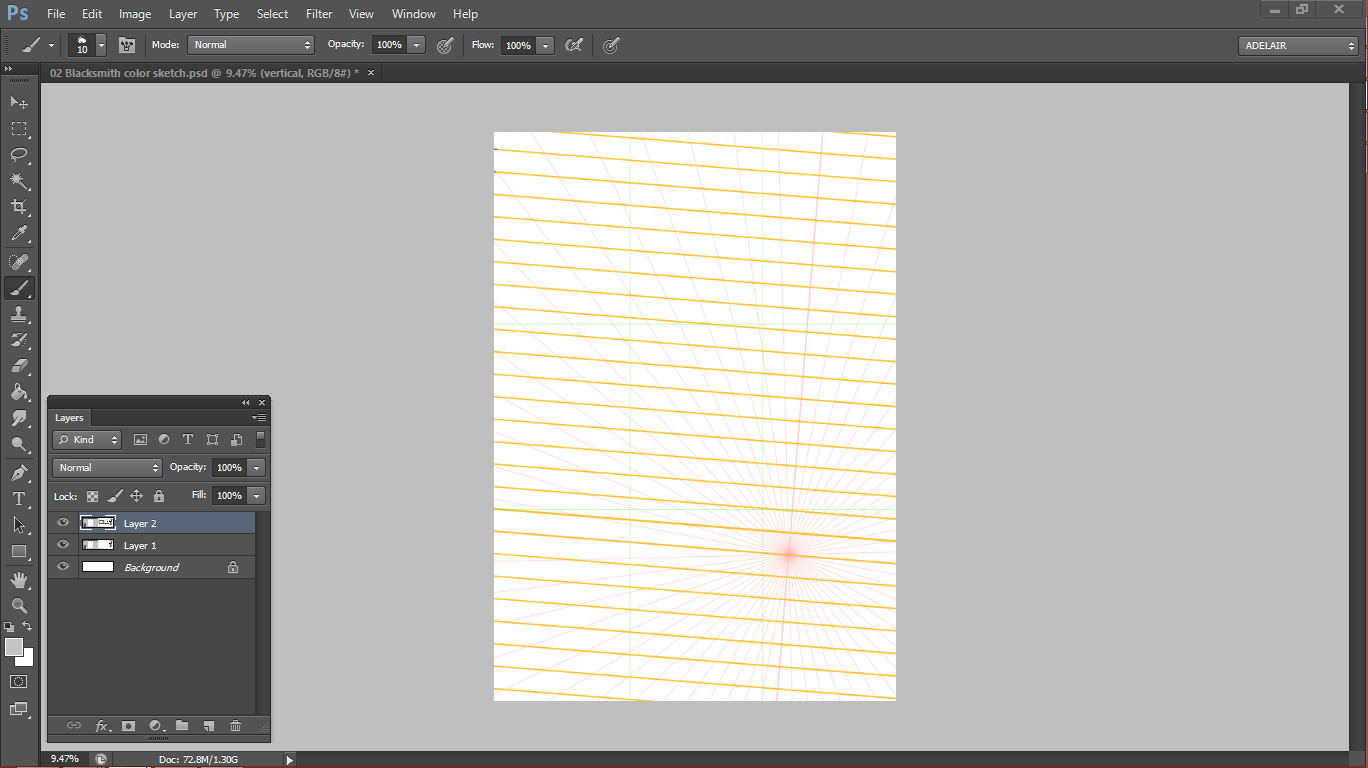Toggle Quick Mask mode
The image size is (1368, 768).
tap(19, 682)
